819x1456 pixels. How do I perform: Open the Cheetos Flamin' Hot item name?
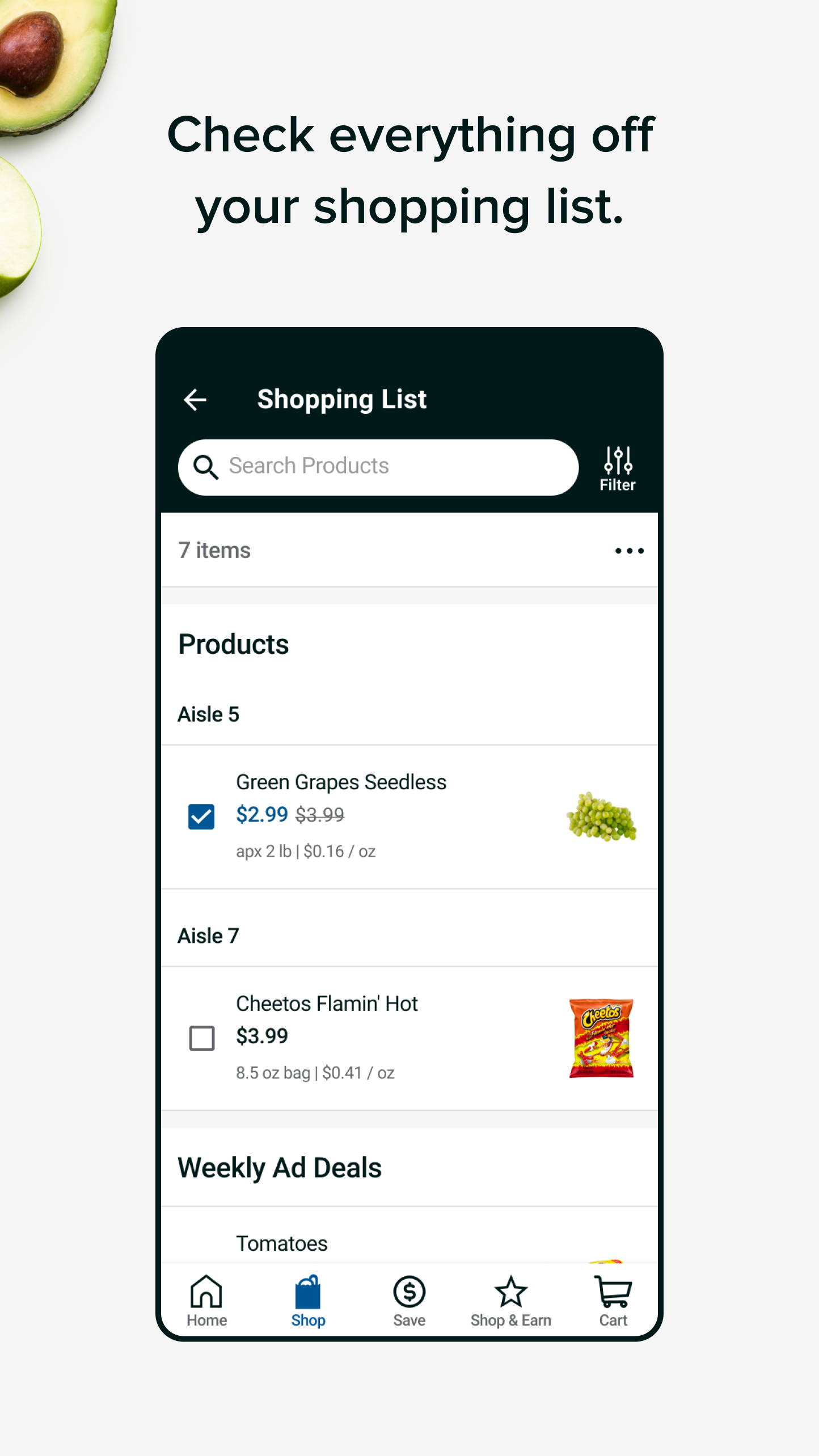pos(327,1004)
